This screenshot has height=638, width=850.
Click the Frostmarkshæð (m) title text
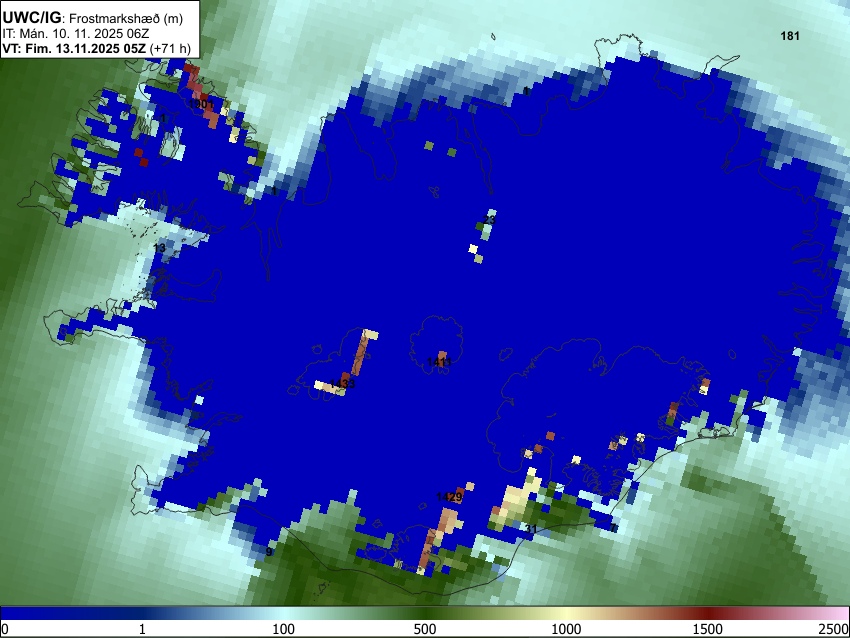126,18
